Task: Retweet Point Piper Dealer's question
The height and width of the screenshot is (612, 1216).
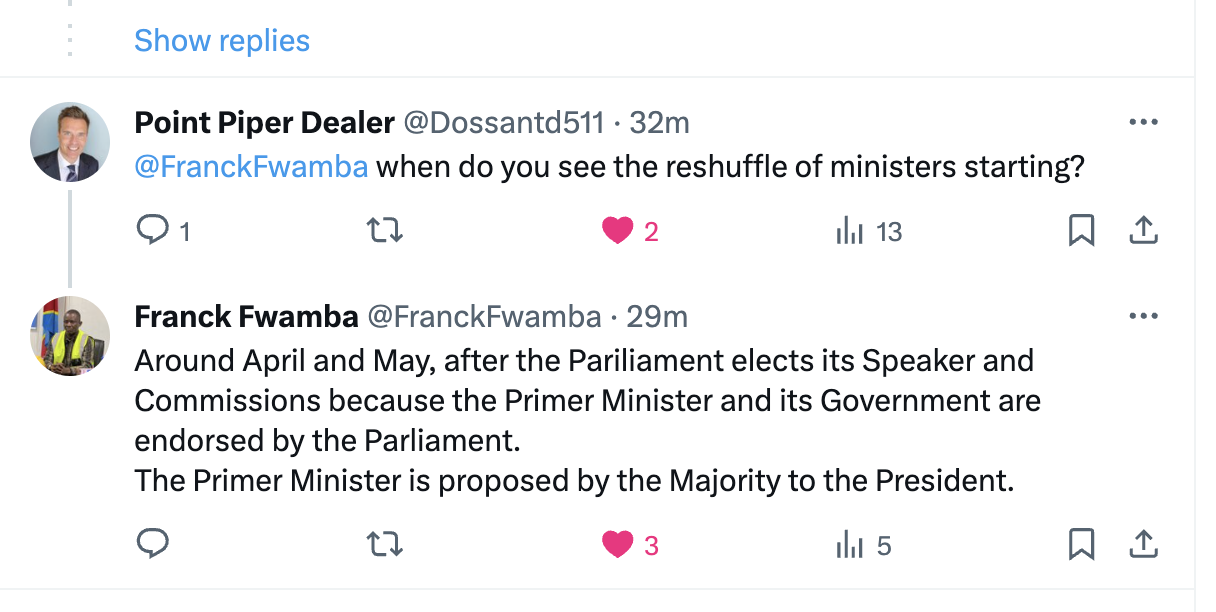Action: 384,232
